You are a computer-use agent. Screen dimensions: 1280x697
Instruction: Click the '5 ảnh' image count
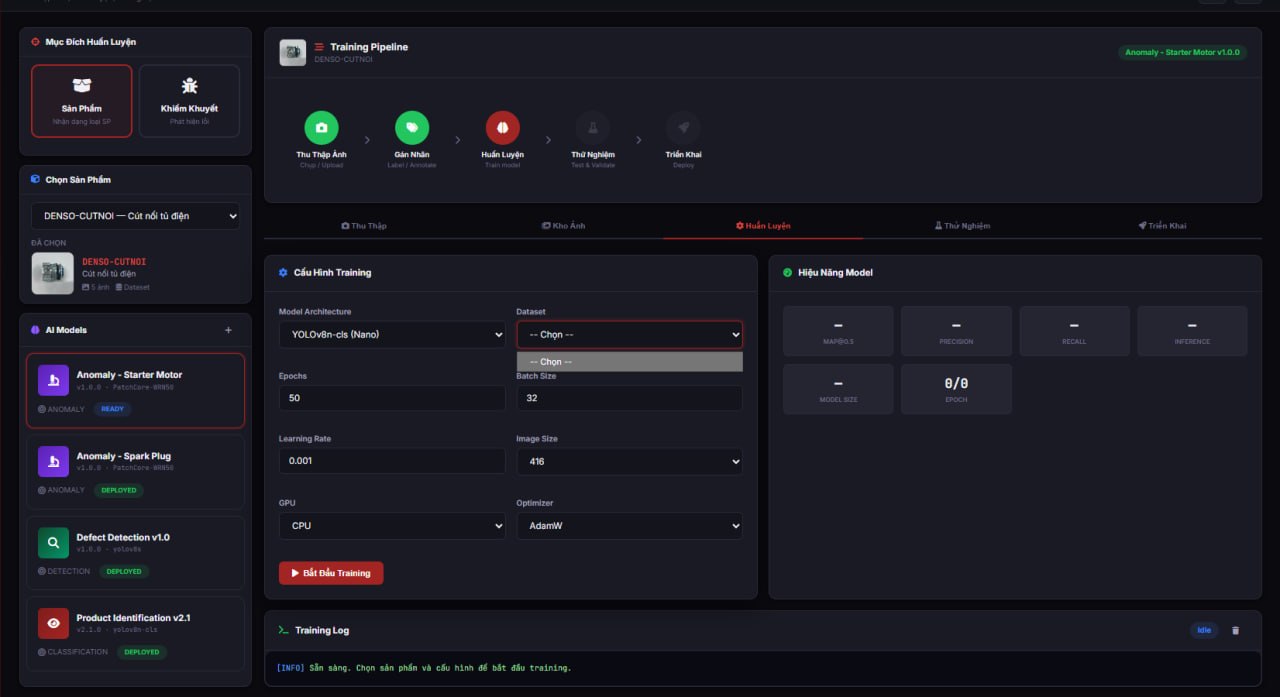pos(96,287)
